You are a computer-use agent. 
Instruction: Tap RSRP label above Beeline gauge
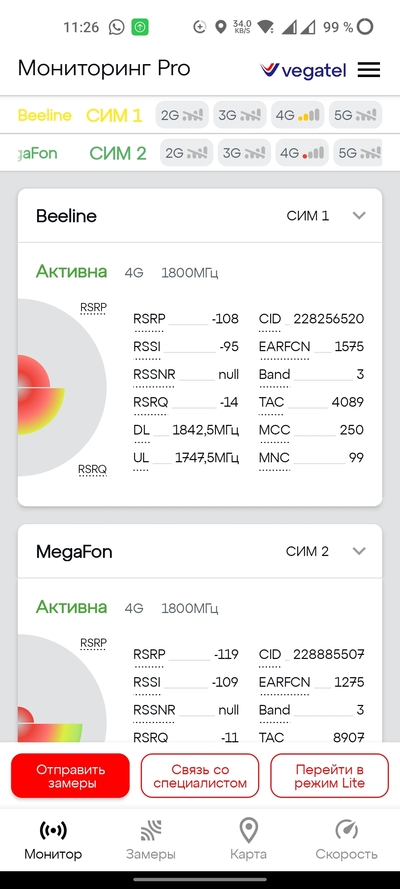[93, 308]
